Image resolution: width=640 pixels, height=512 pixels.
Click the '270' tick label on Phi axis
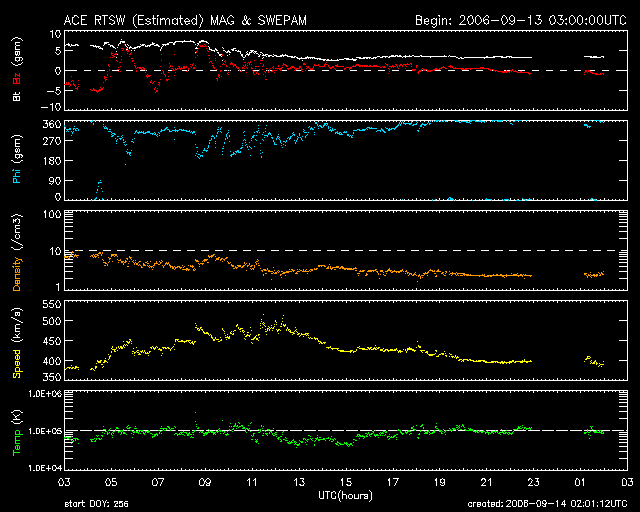click(51, 141)
